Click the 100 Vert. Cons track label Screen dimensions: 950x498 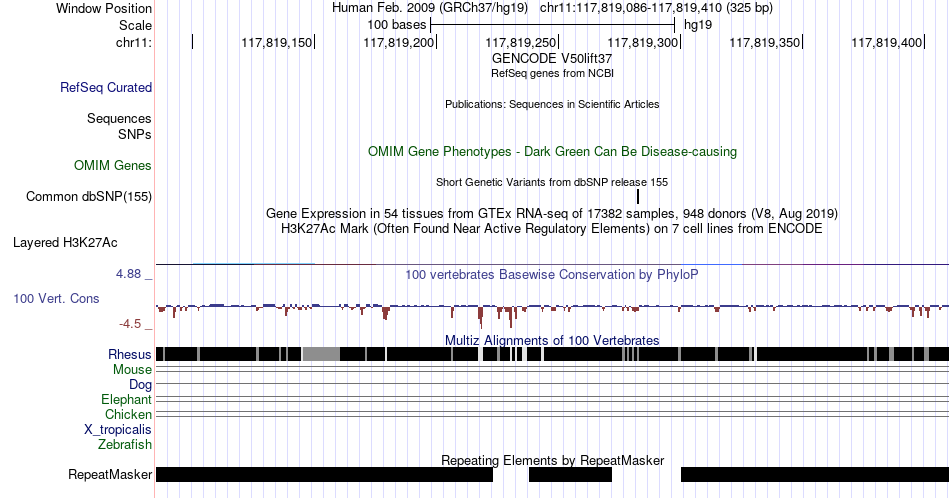pyautogui.click(x=56, y=298)
